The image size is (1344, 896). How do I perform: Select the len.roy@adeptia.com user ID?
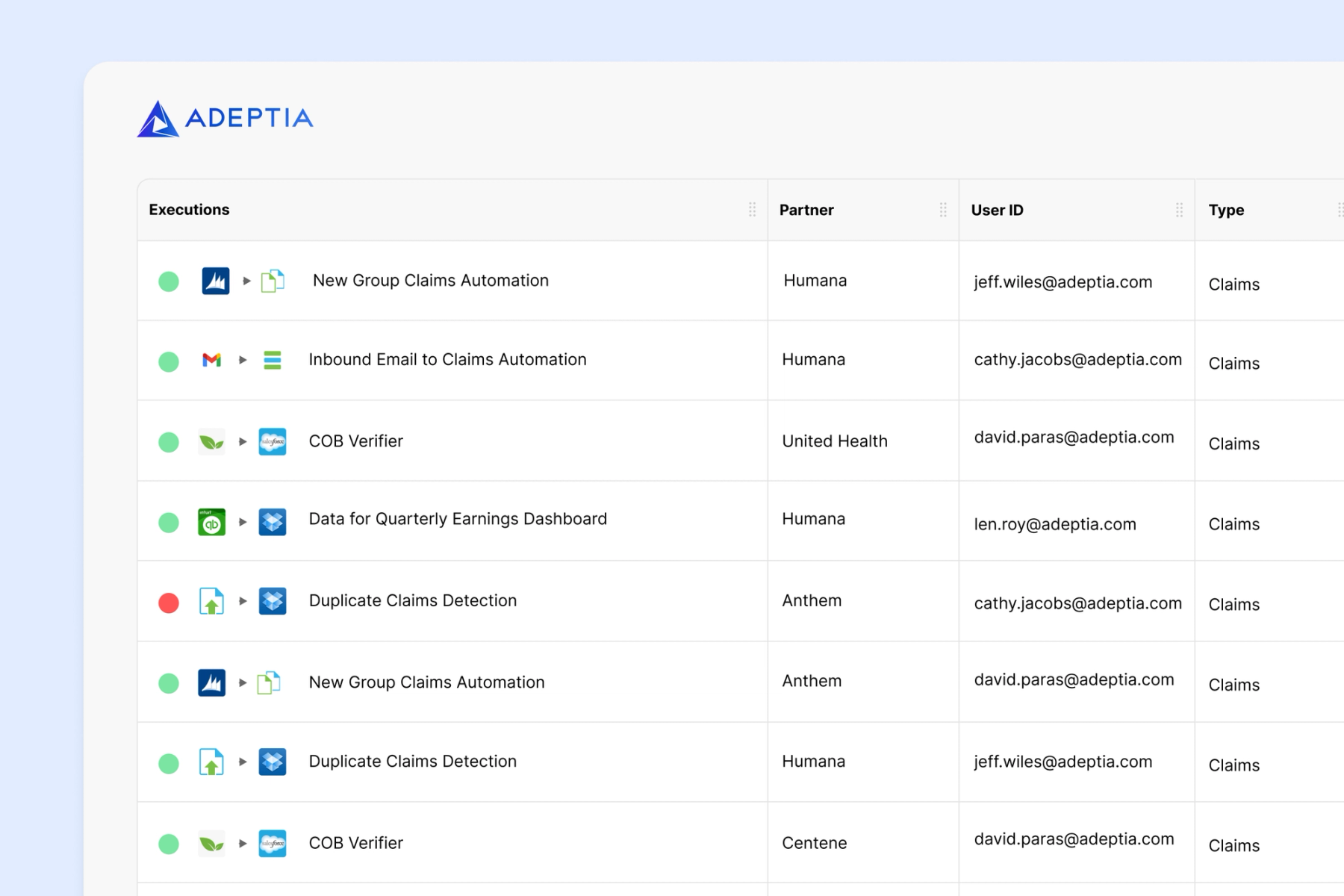click(1055, 524)
